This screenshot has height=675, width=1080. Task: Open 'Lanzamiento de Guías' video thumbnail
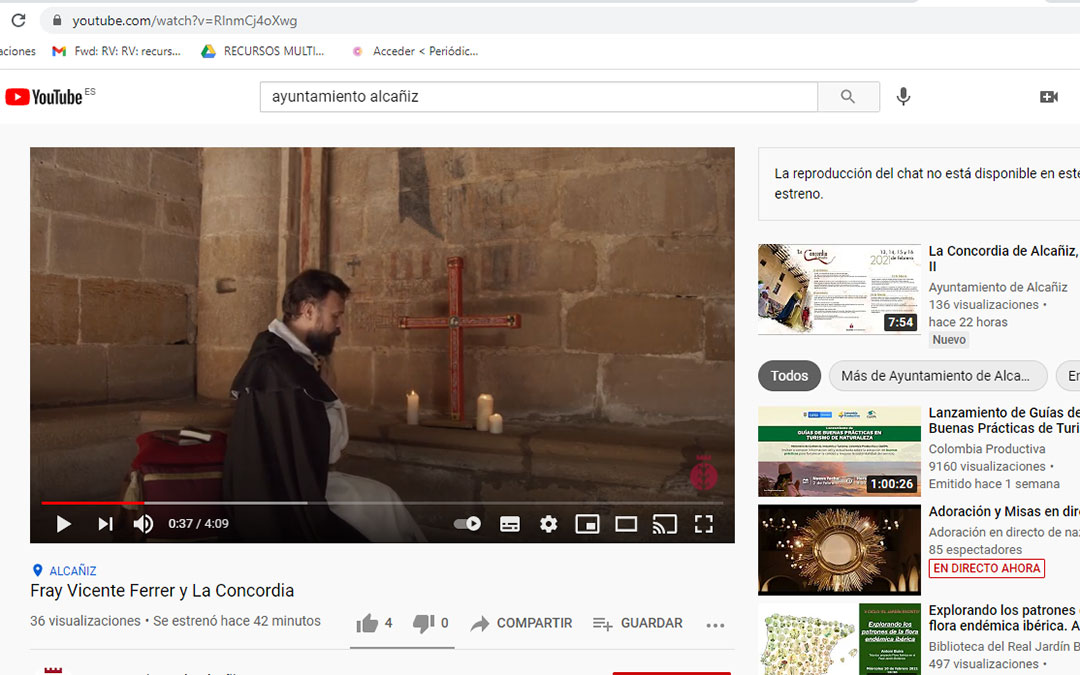coord(839,451)
